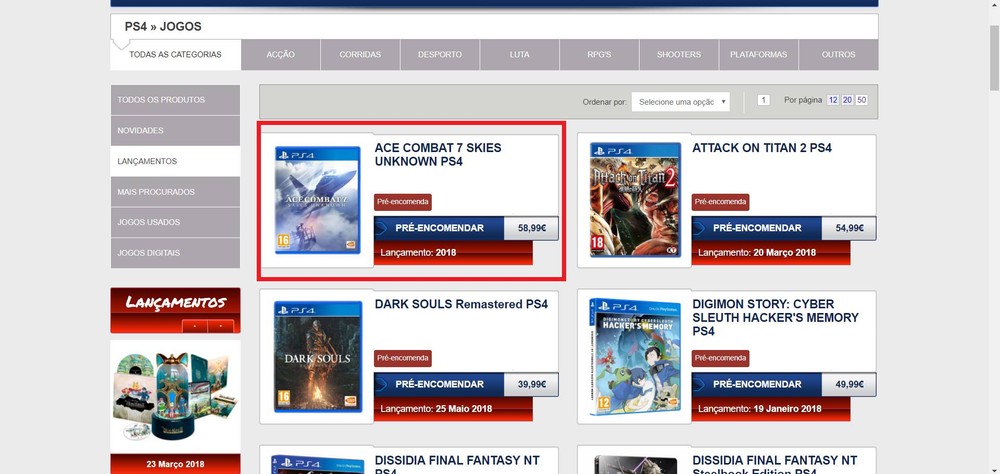Open the Desporto category tab
Screen dimensions: 1000x474
tap(440, 55)
